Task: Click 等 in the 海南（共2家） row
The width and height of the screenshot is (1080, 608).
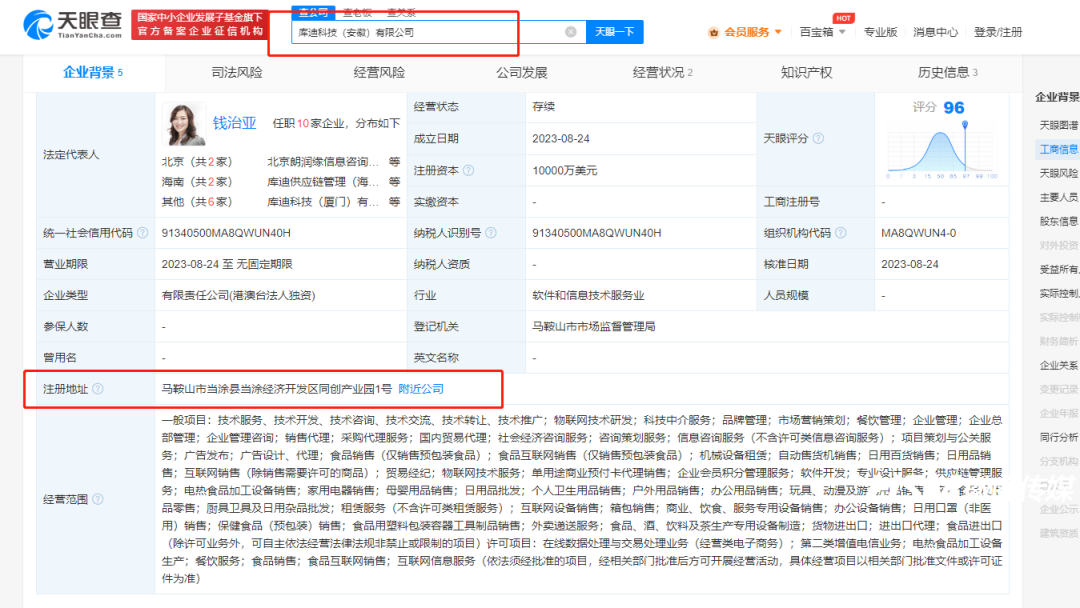Action: [394, 182]
